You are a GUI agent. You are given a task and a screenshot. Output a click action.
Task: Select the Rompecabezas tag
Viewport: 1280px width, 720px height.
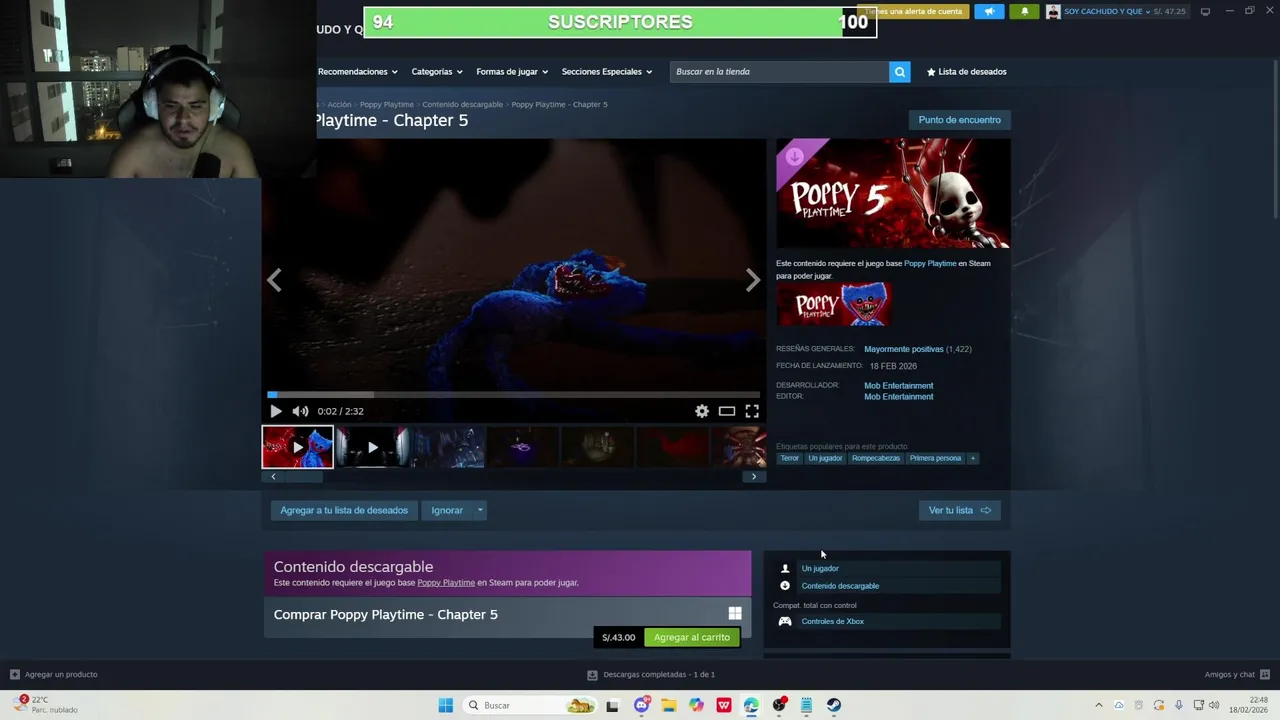coord(876,459)
